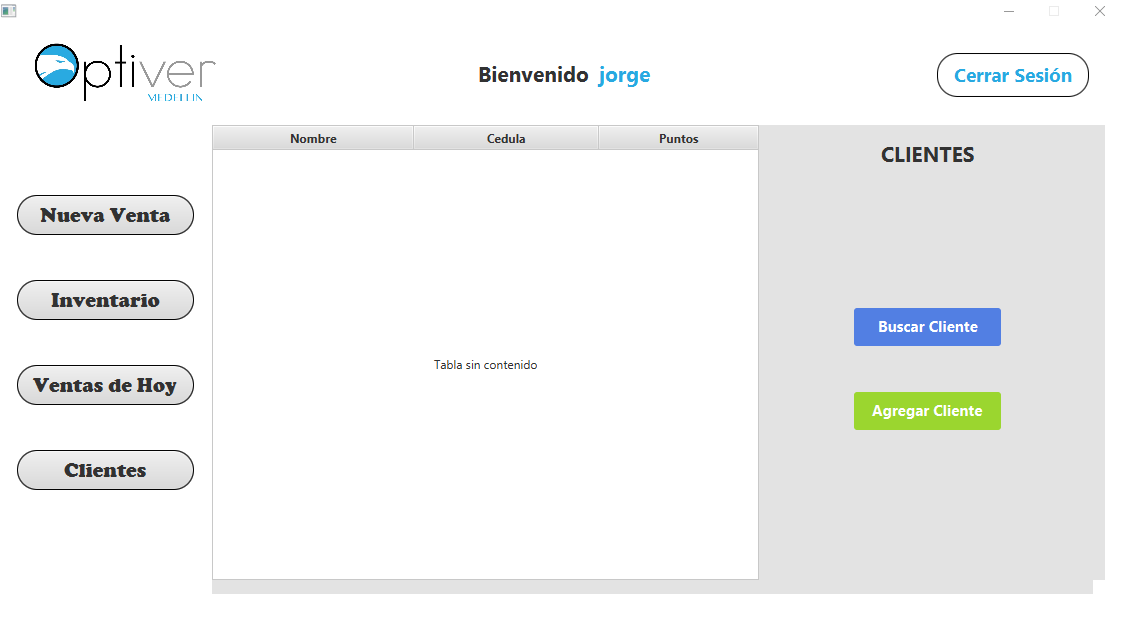This screenshot has width=1122, height=623.
Task: Click Cerrar Sesión to log out
Action: [1012, 74]
